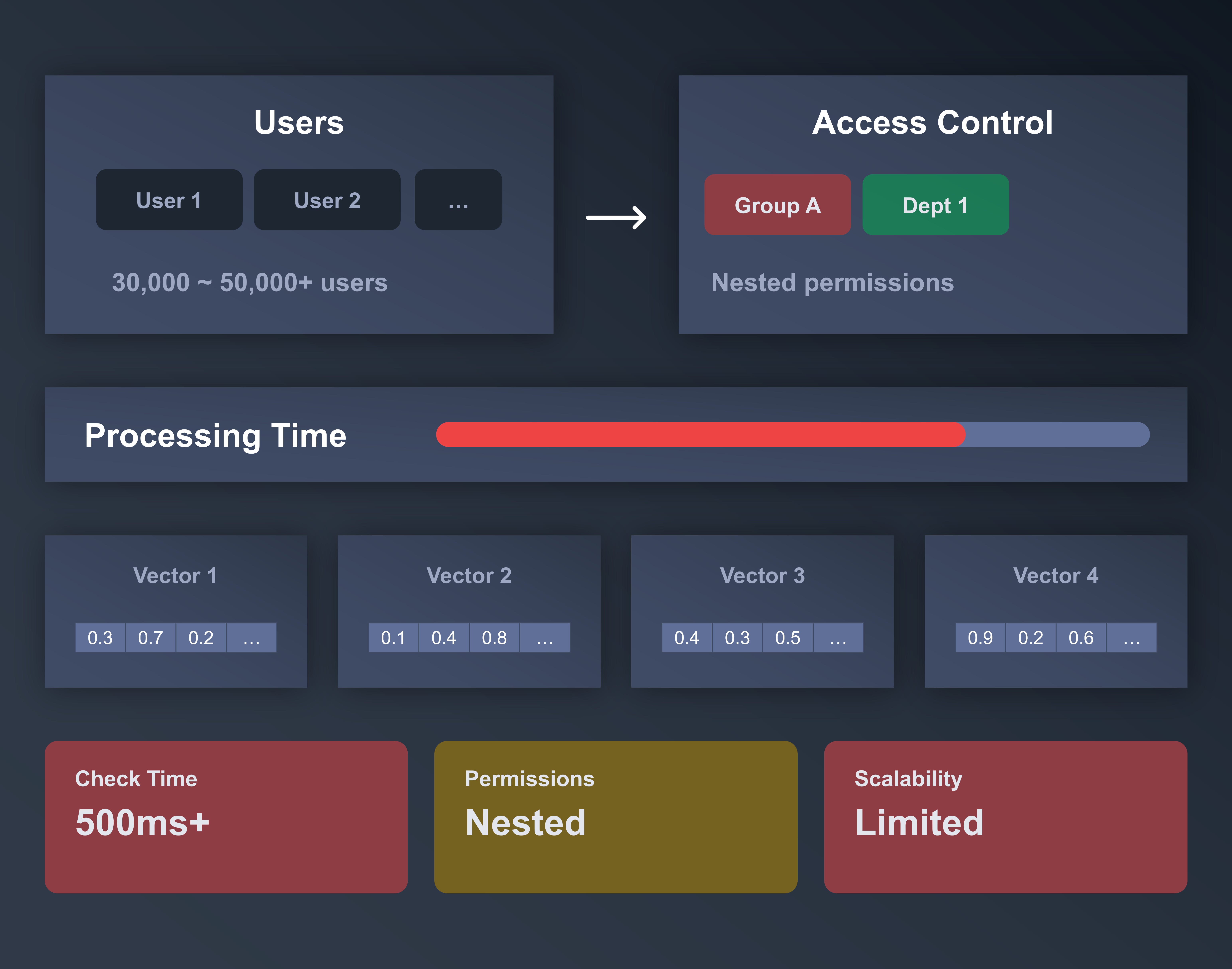Expand the ellipsis cell in Vector 1
Viewport: 1232px width, 969px height.
[251, 638]
